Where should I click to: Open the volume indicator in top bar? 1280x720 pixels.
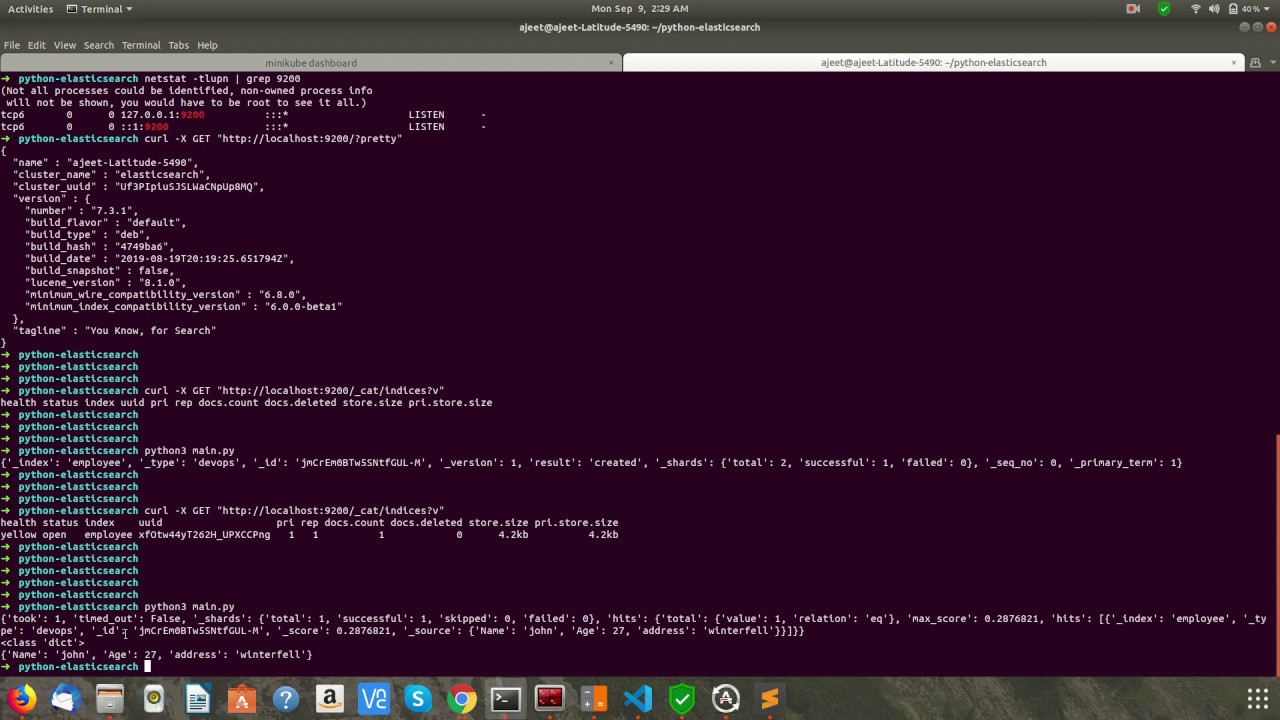[1214, 9]
